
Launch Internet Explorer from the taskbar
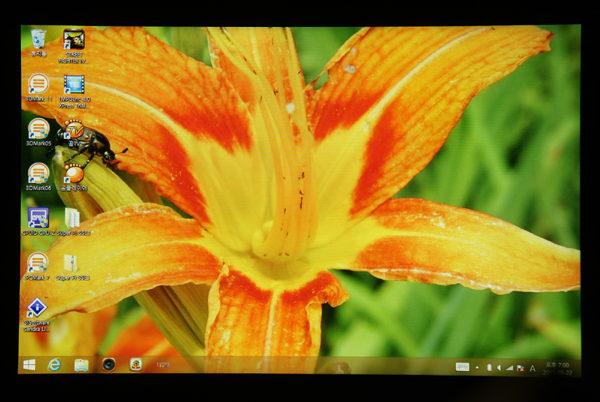click(54, 365)
